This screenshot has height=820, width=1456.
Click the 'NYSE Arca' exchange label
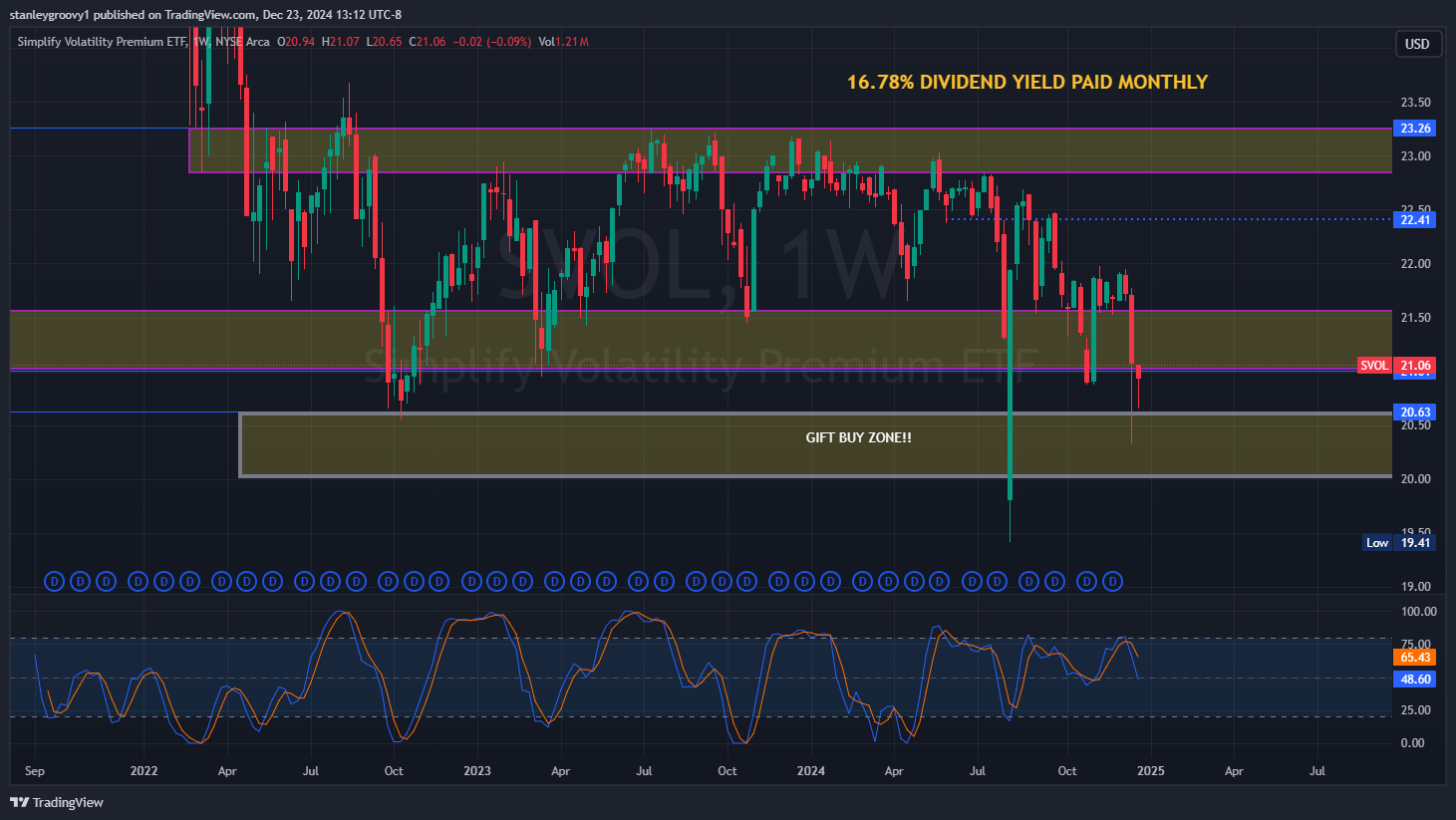click(242, 42)
